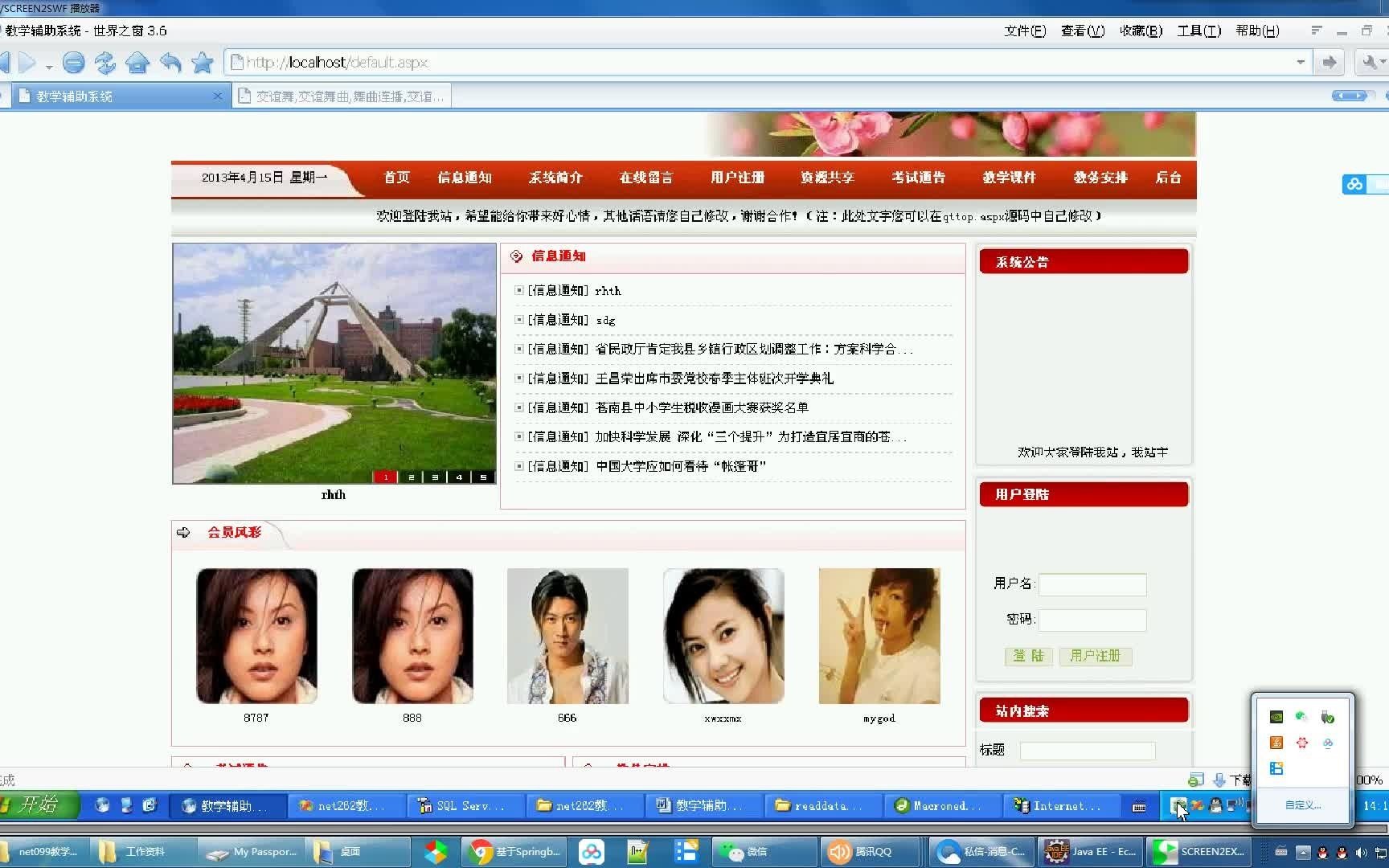Click Safely Remove USB tray icon
The image size is (1389, 868).
tap(1328, 716)
